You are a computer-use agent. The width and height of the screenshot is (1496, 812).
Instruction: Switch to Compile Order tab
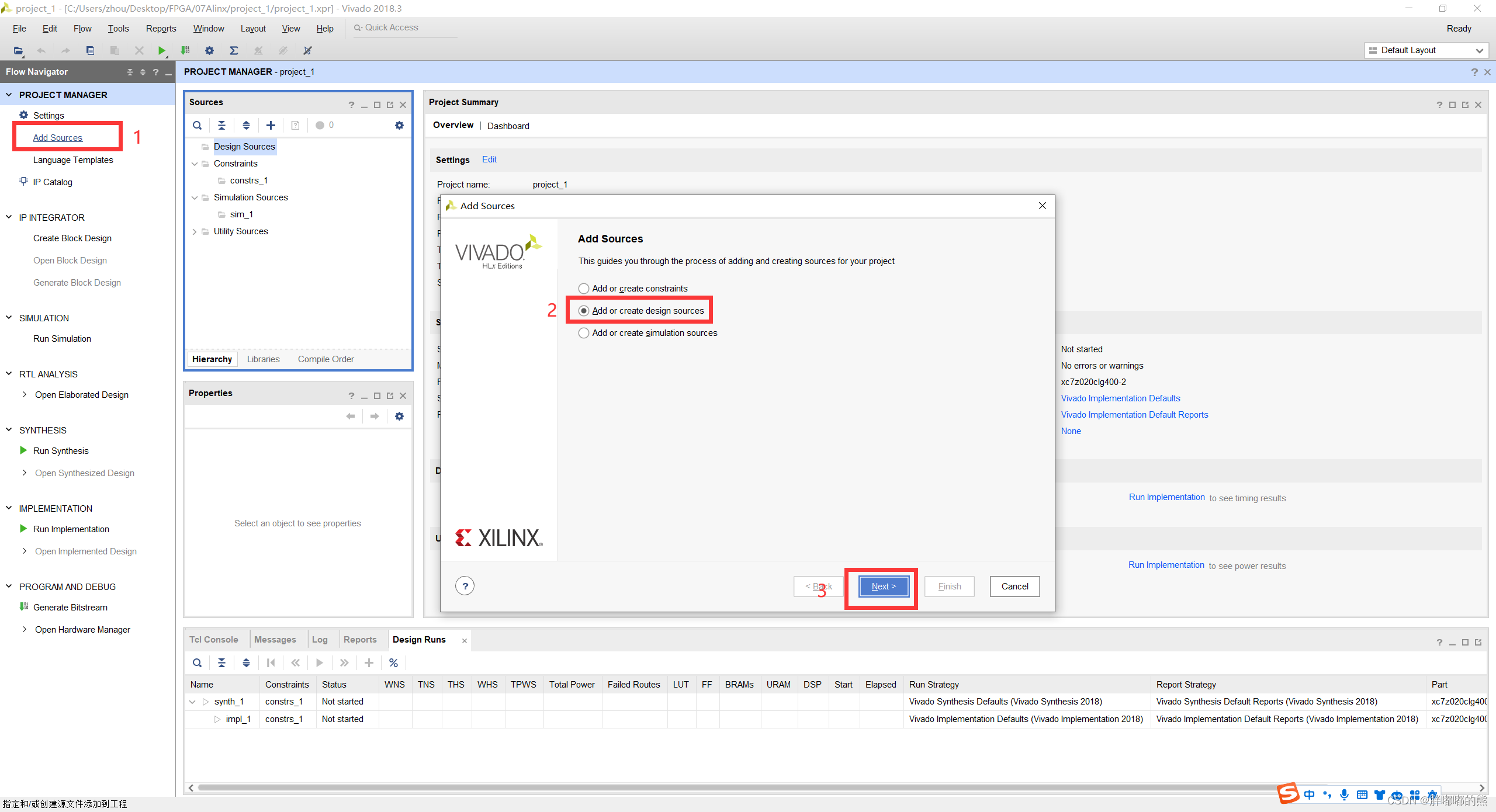pos(325,359)
